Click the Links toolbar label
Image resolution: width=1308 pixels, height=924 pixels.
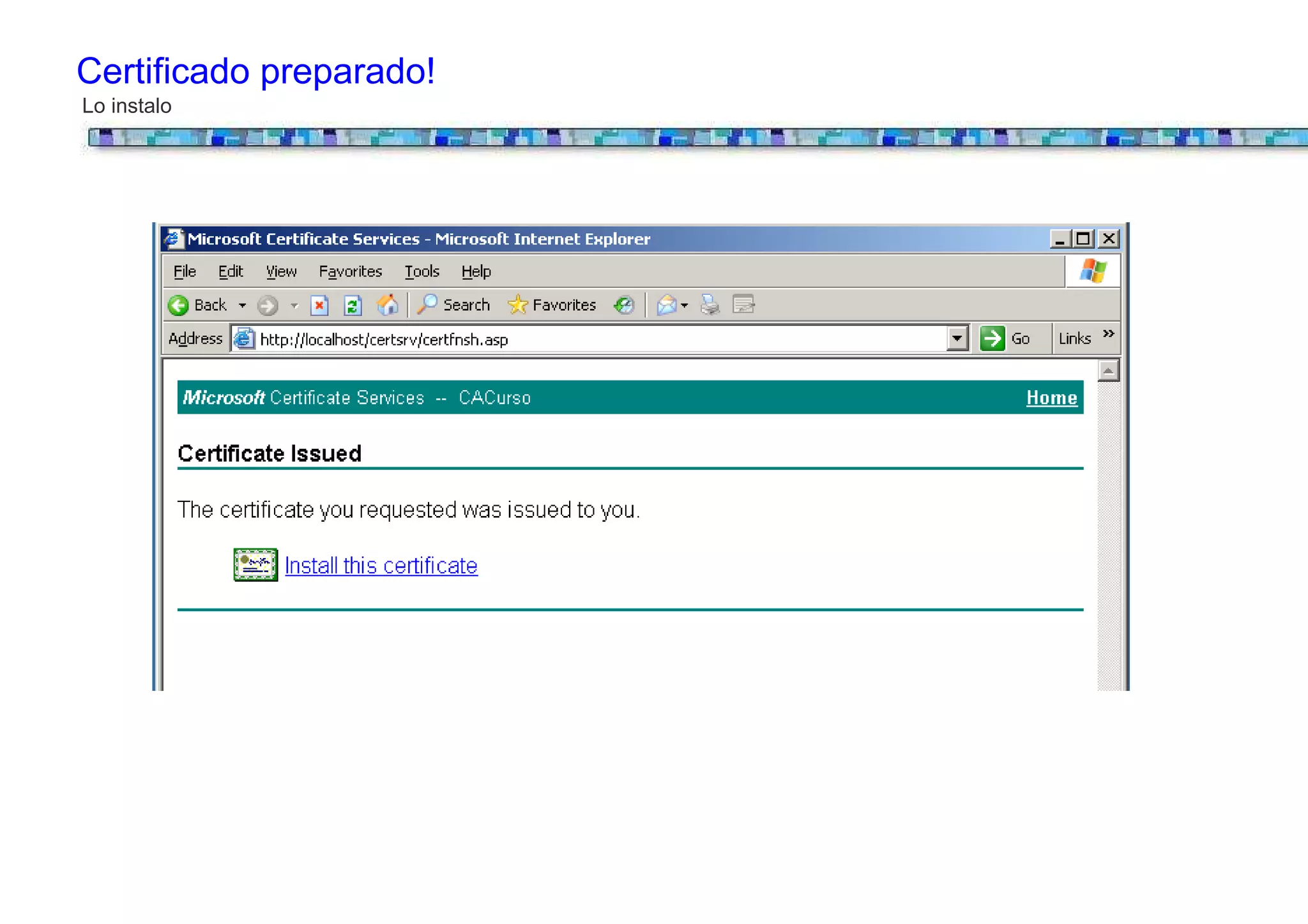(x=1075, y=338)
